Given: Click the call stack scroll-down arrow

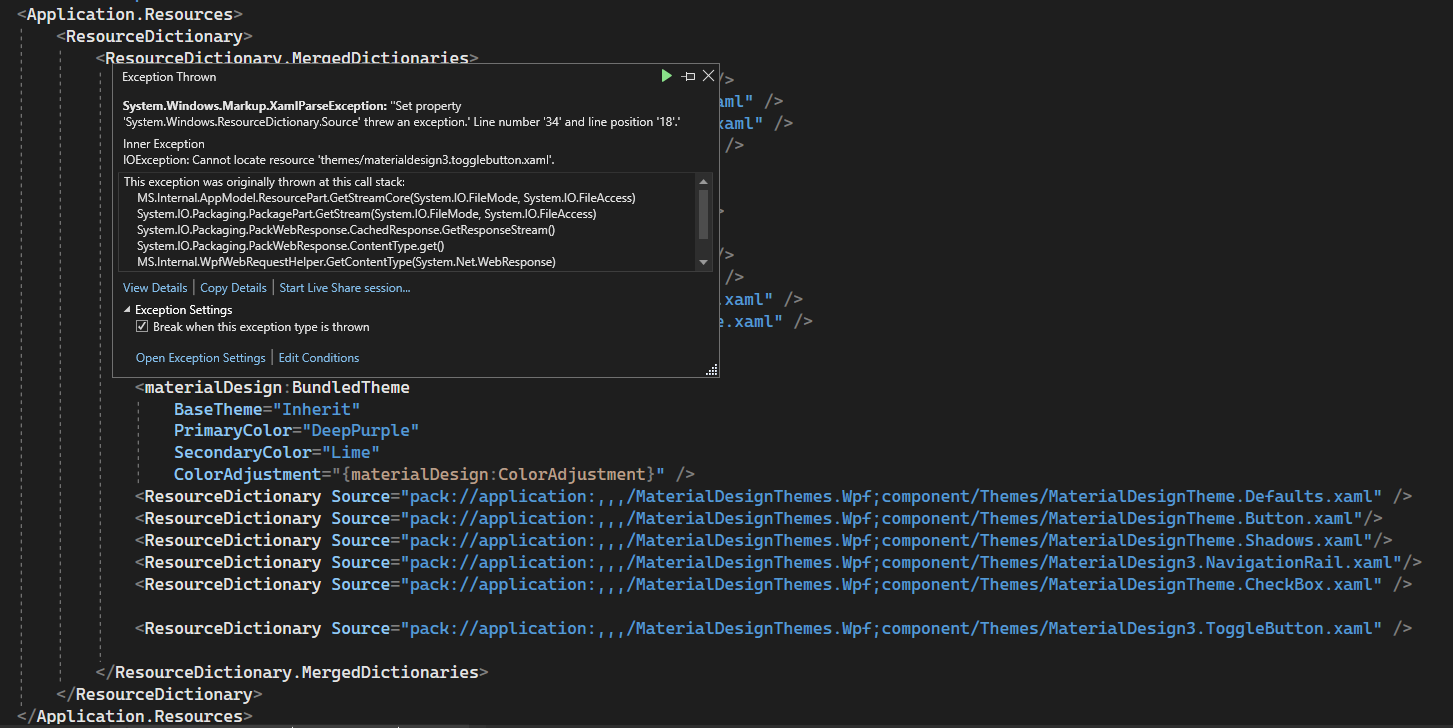Looking at the screenshot, I should 703,261.
